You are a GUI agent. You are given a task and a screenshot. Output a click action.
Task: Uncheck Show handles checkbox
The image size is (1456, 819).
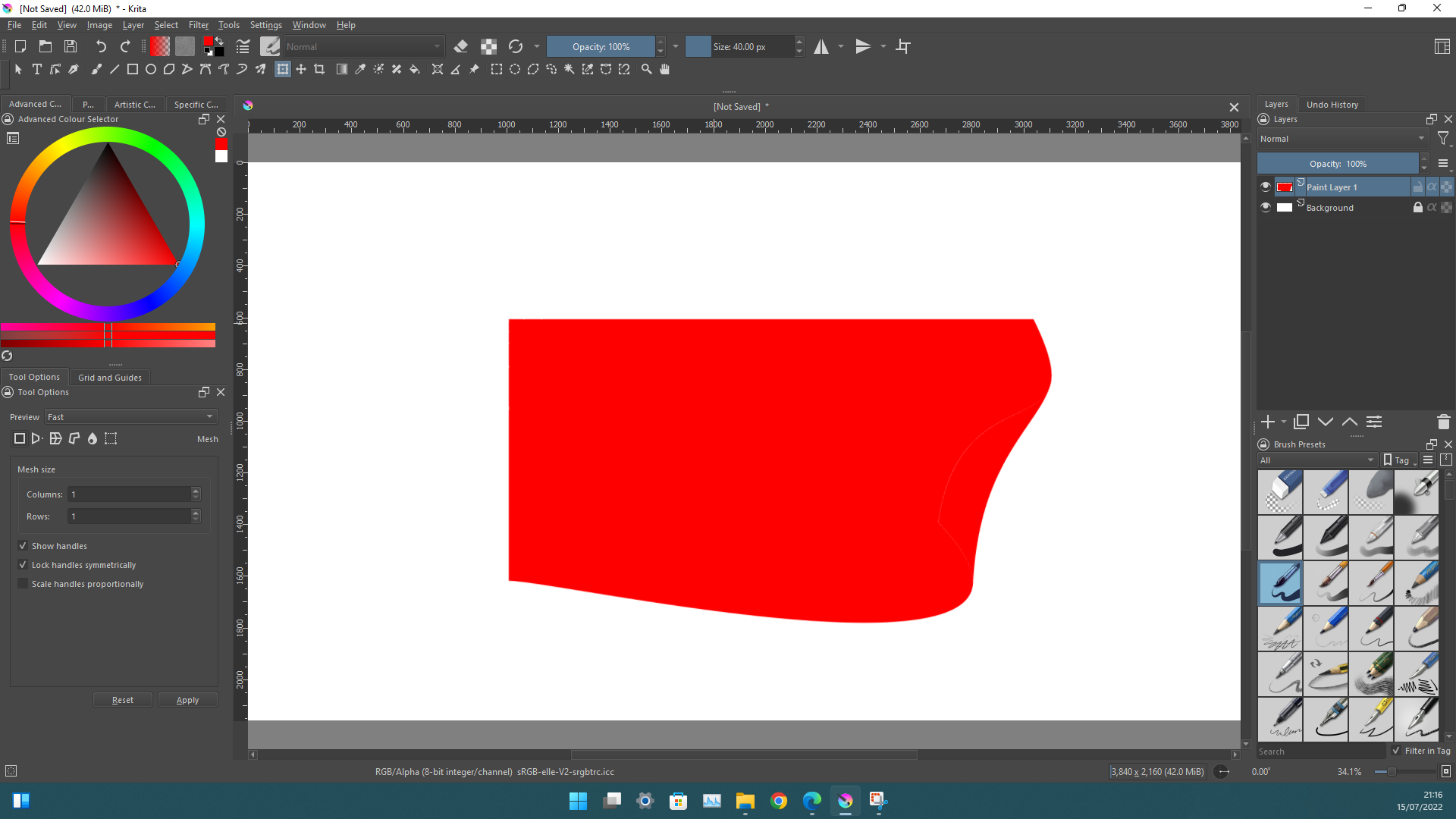(x=23, y=546)
